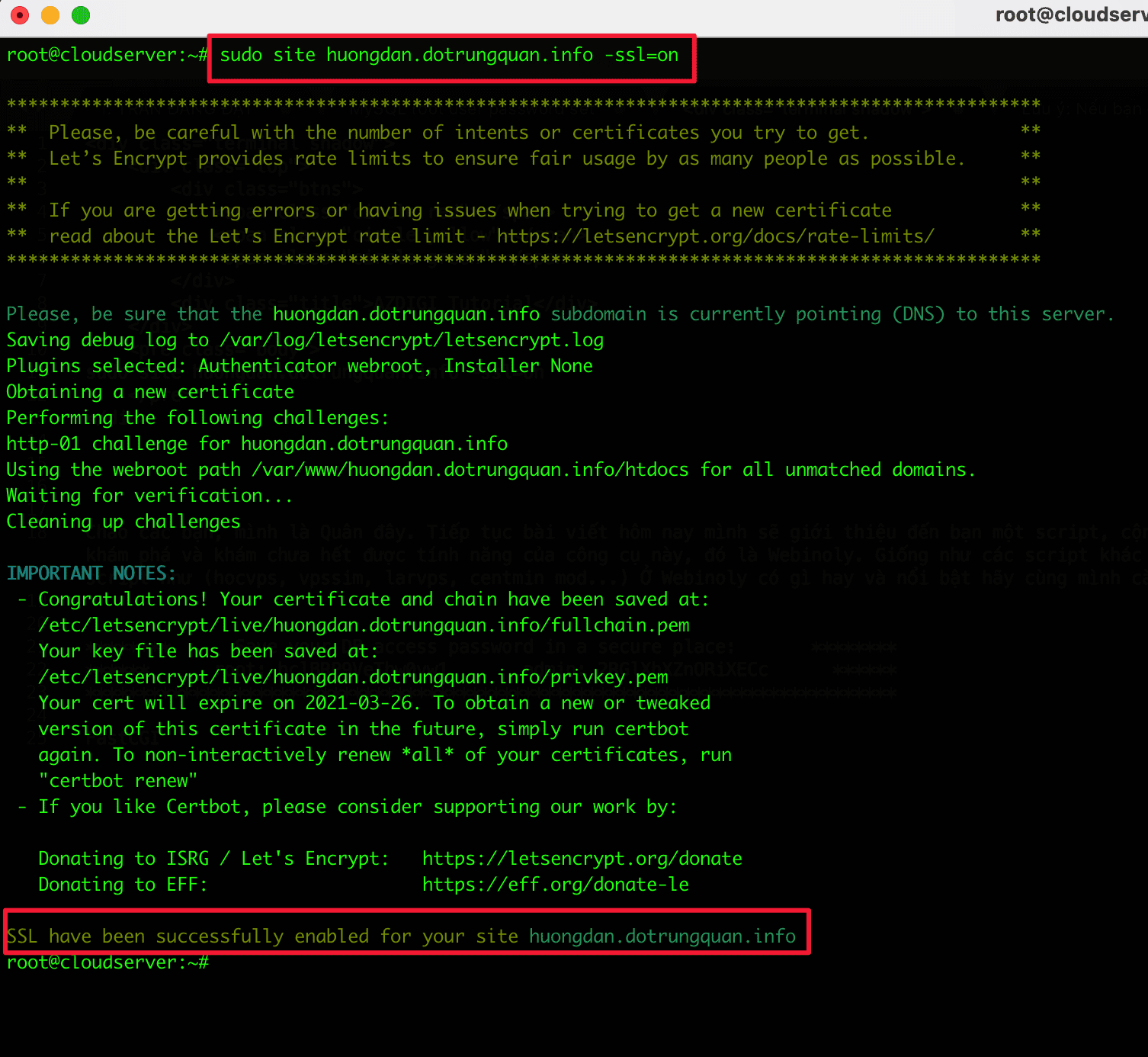1148x1057 pixels.
Task: Click the privkey.pem key file path
Action: (353, 677)
